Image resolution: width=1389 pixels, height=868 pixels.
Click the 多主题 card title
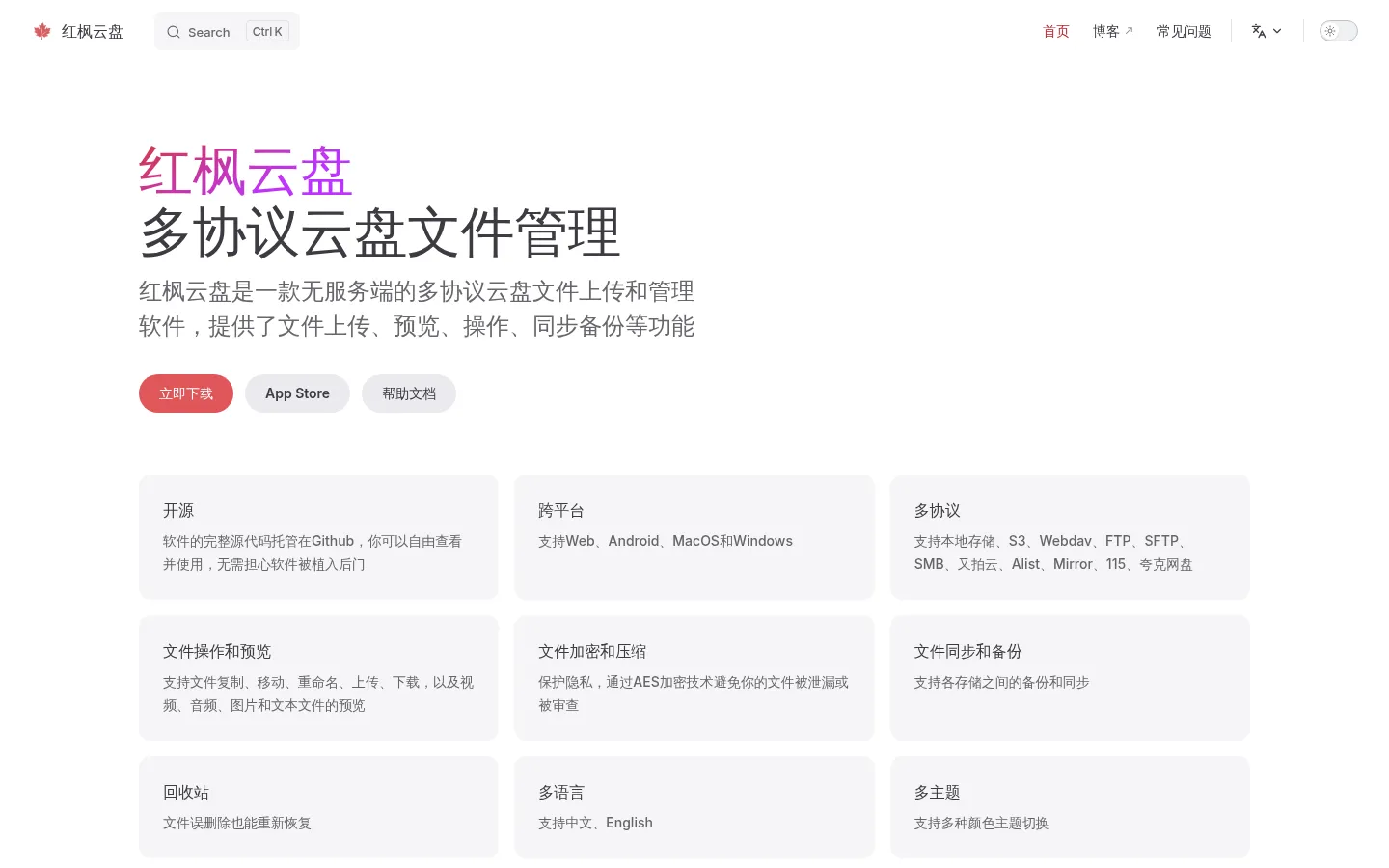938,792
